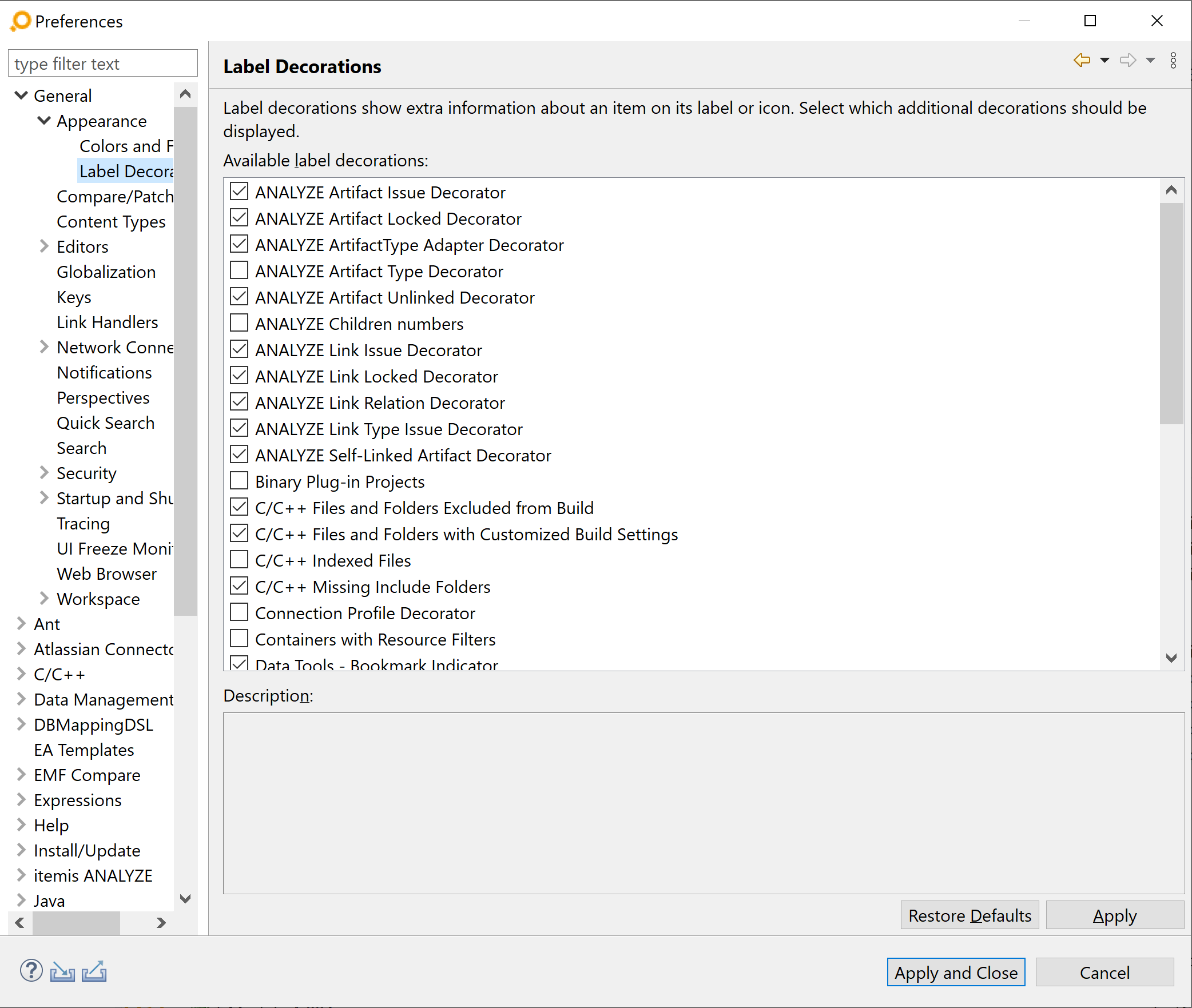Uncheck ANALYZE Artifact Unlinked Decorator
The image size is (1192, 1008).
[239, 297]
